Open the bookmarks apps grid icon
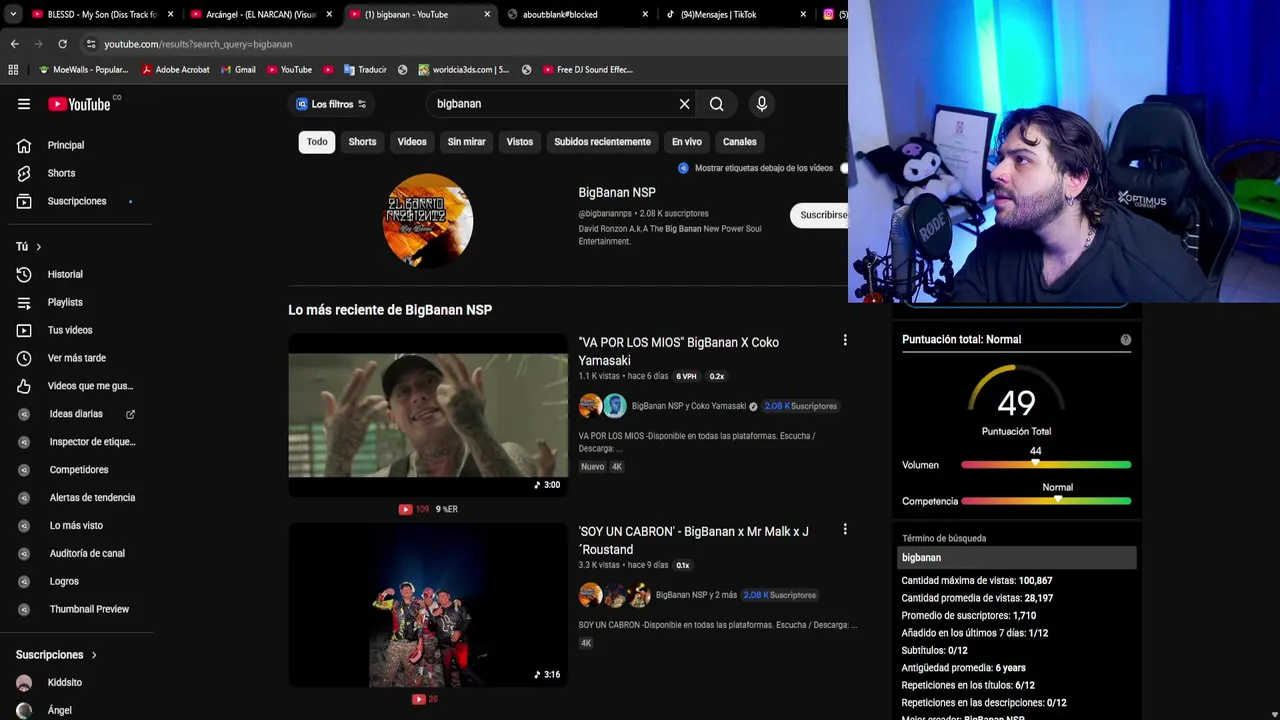This screenshot has width=1280, height=720. 13,70
